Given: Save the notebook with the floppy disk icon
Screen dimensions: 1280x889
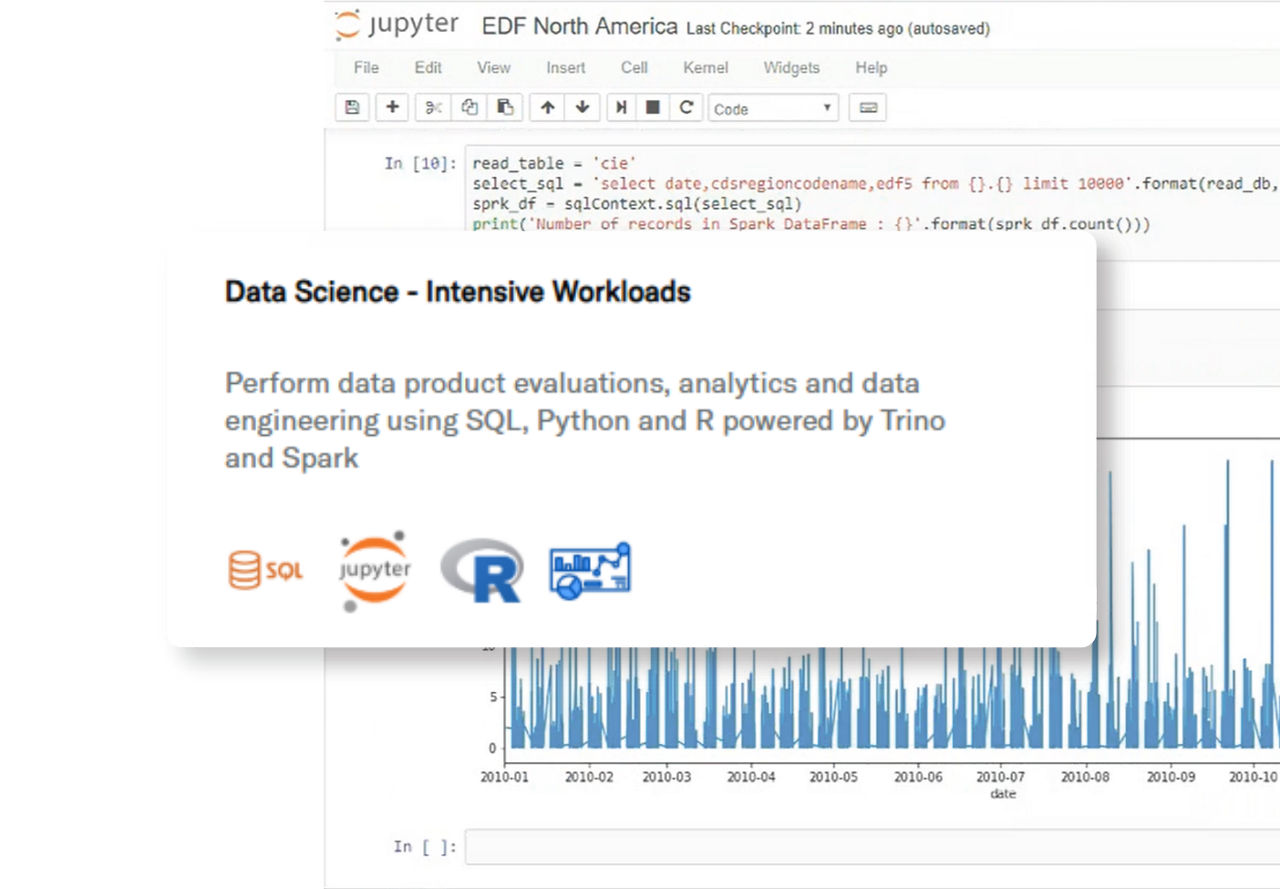Looking at the screenshot, I should click(352, 108).
